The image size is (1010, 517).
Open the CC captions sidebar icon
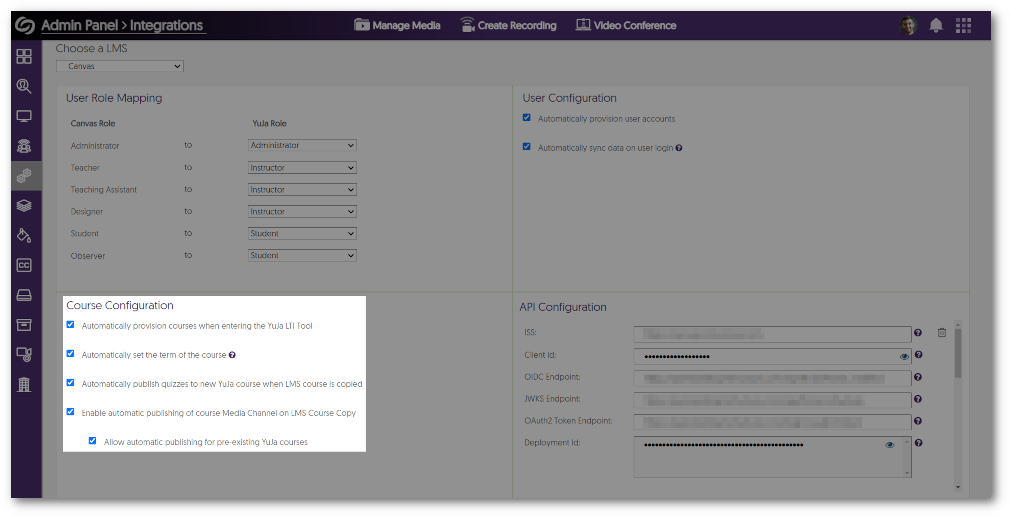pos(24,265)
